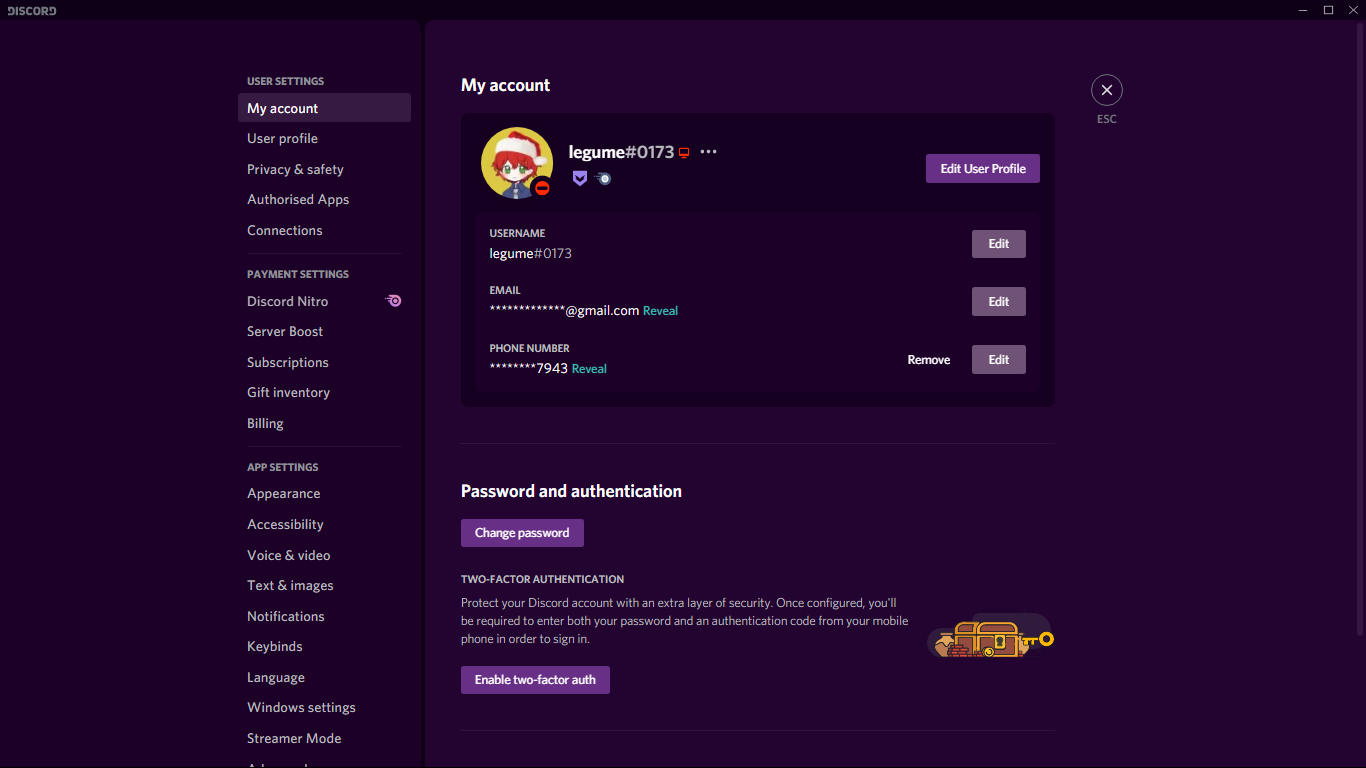
Task: Click the HypeSquad purple badge icon
Action: point(579,178)
